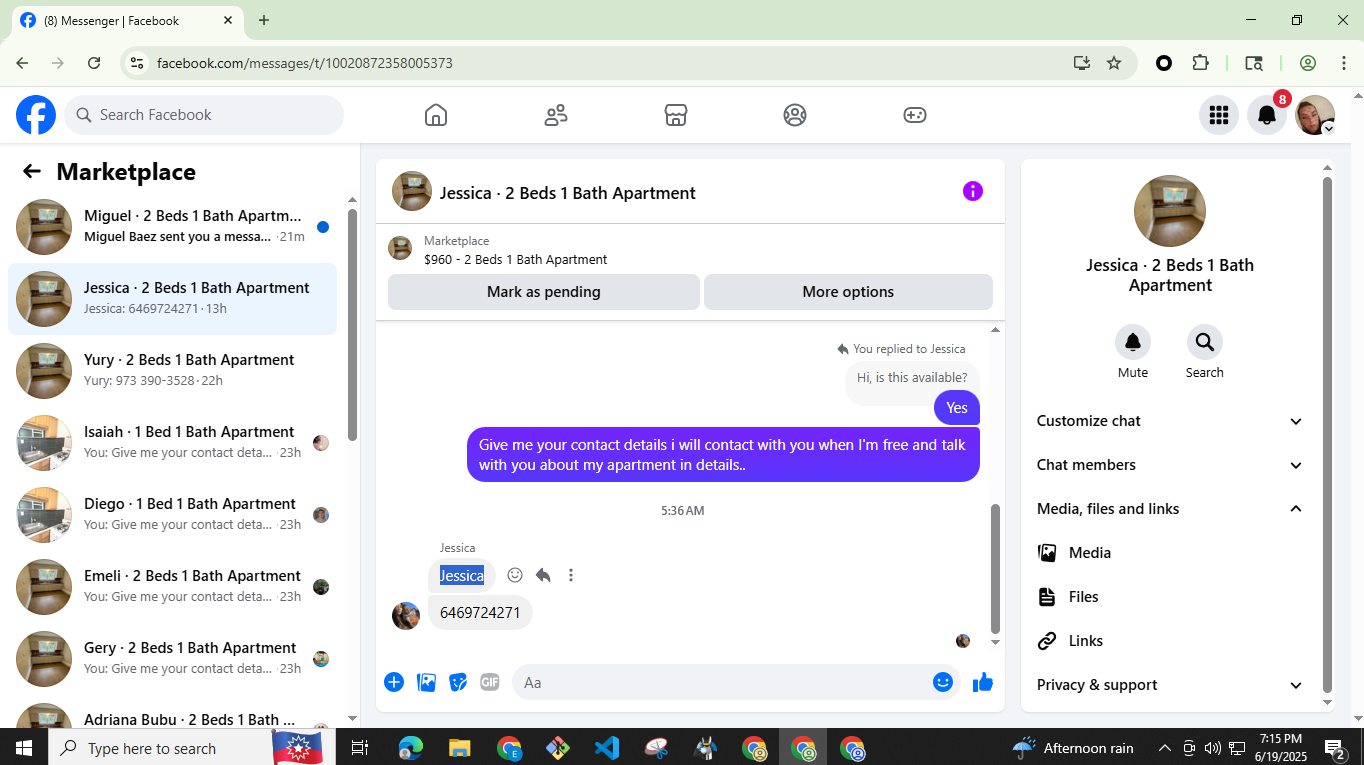The width and height of the screenshot is (1364, 765).
Task: Open the Gery 2 Beds 1 Bath conversation
Action: (x=173, y=659)
